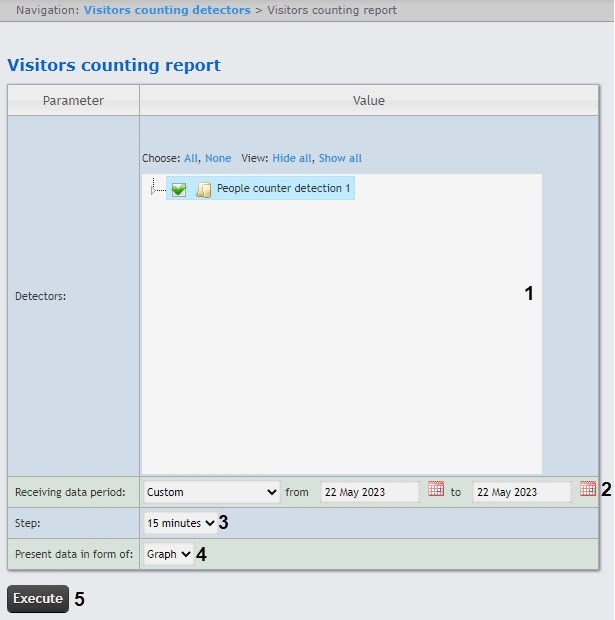
Task: Click the Receiving data period: label
Action: pos(70,492)
